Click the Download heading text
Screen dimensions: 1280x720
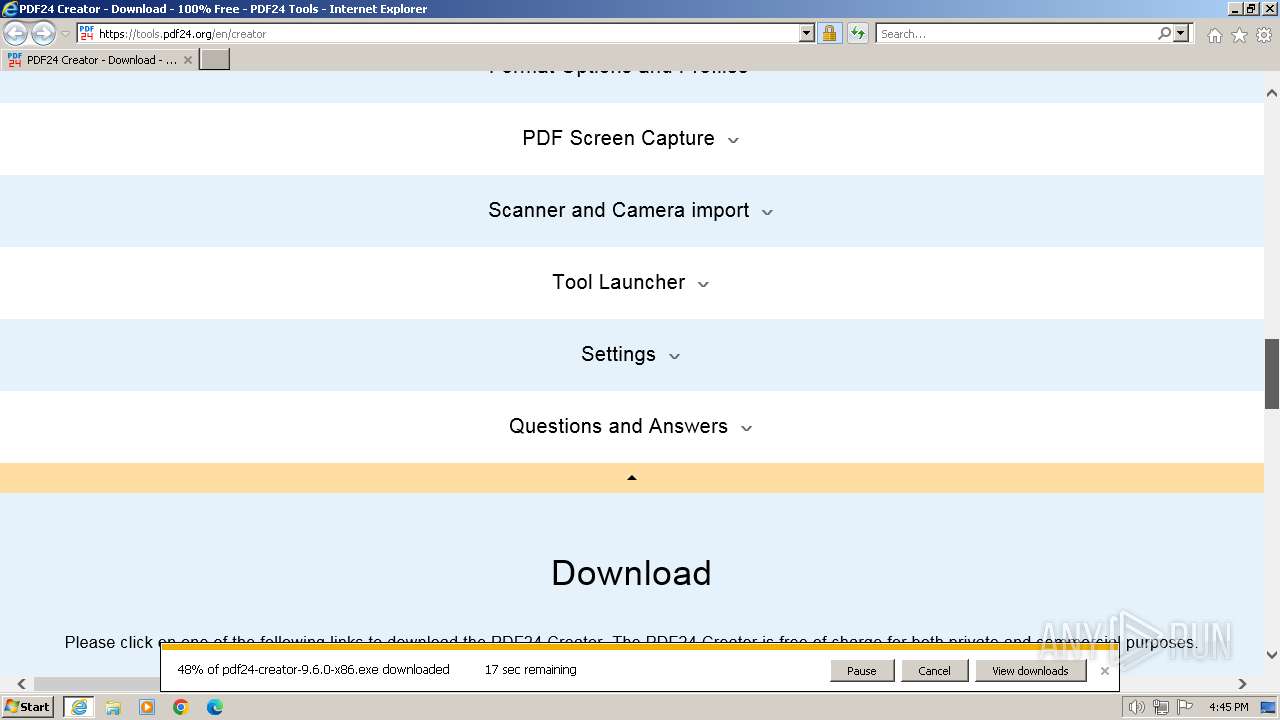click(x=631, y=573)
